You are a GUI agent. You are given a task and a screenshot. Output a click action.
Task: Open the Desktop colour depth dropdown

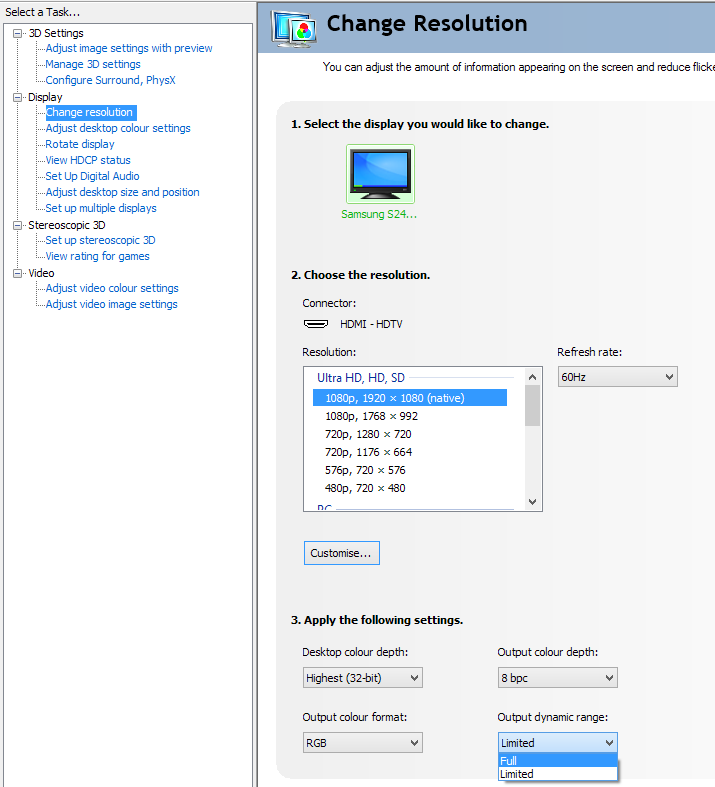tap(363, 678)
